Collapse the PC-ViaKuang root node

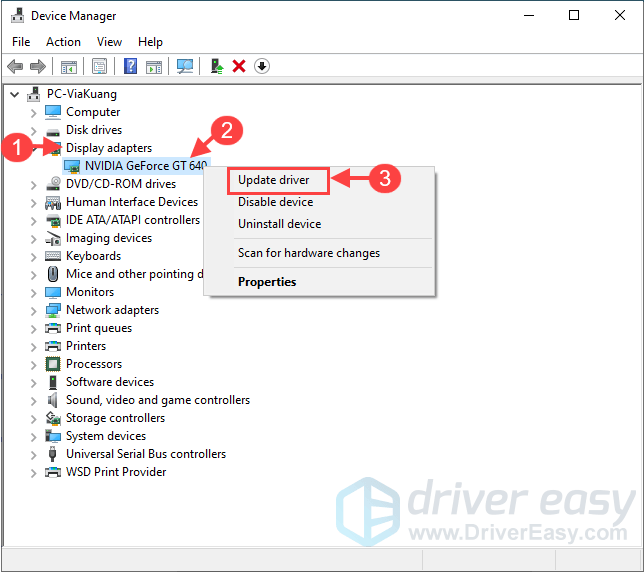(x=15, y=95)
